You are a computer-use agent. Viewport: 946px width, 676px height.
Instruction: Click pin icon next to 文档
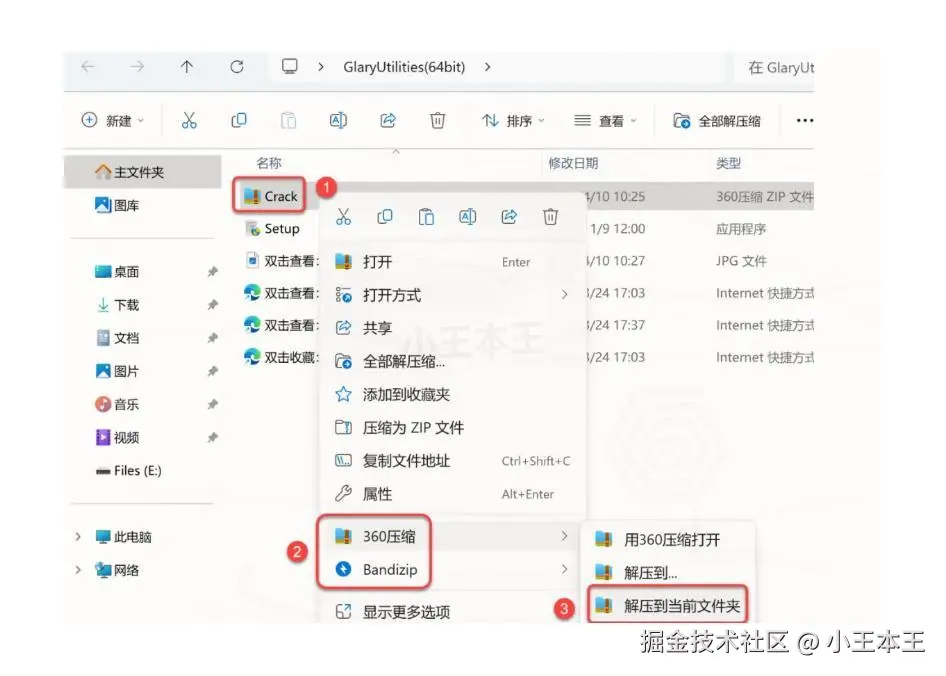pyautogui.click(x=212, y=338)
